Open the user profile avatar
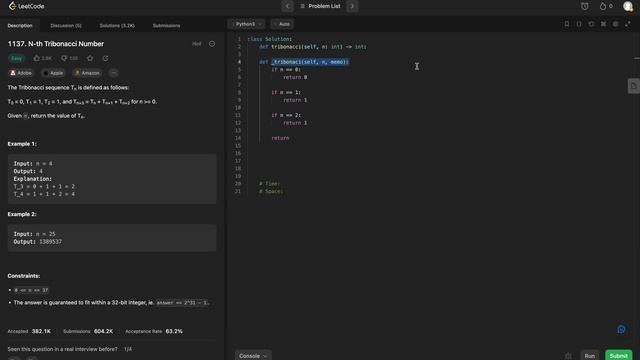Screen dimensions: 640x360 point(628,6)
